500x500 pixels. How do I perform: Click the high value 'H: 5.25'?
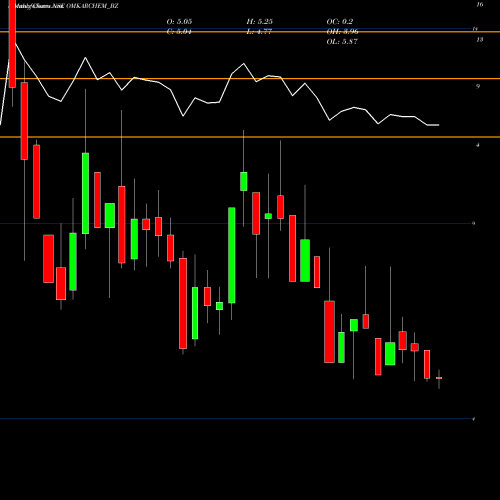pos(260,22)
